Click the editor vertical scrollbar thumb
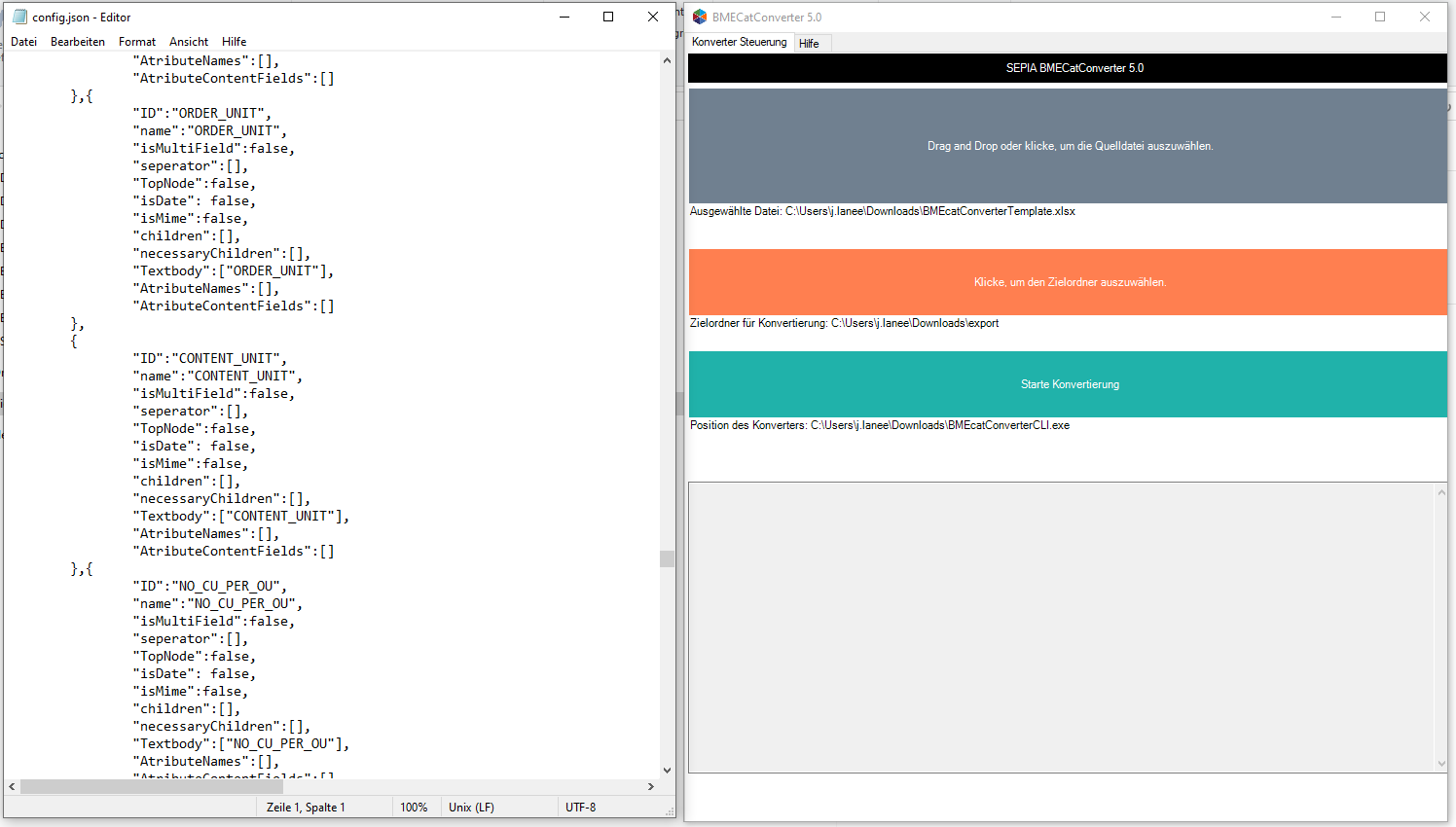 pos(667,558)
